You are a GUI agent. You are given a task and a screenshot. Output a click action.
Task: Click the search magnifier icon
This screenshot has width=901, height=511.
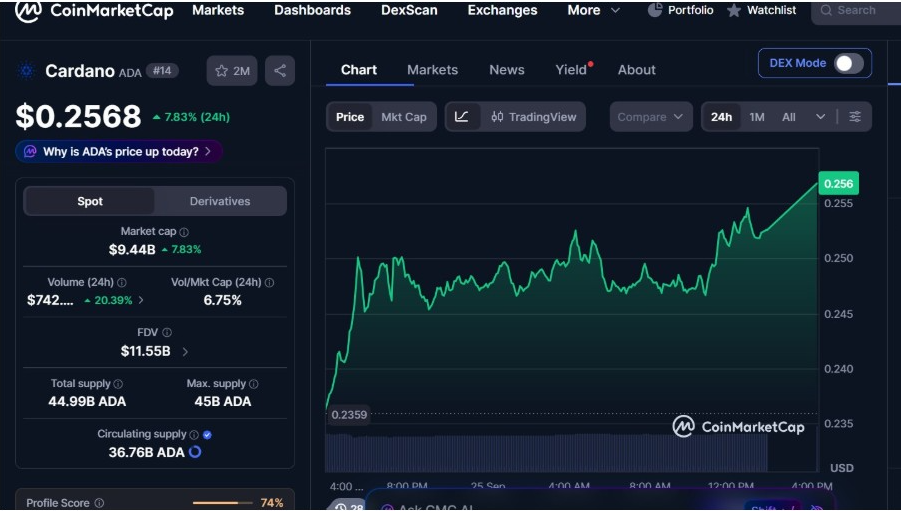[826, 10]
